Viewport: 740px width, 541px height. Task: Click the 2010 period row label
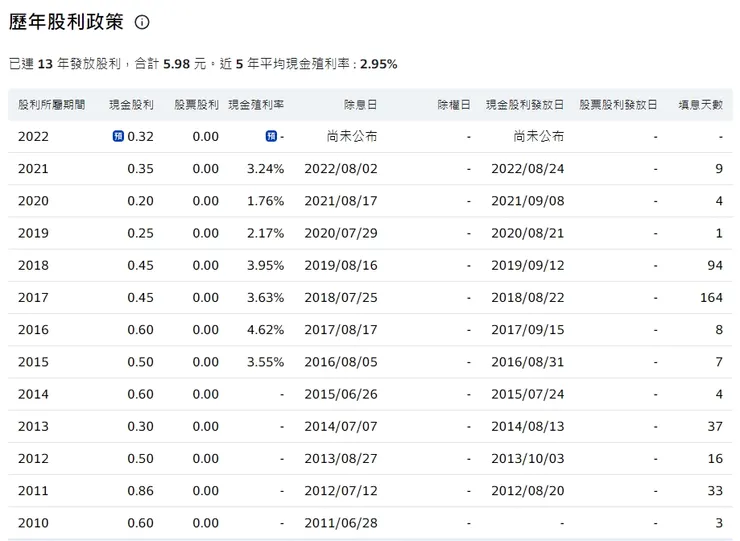33,523
